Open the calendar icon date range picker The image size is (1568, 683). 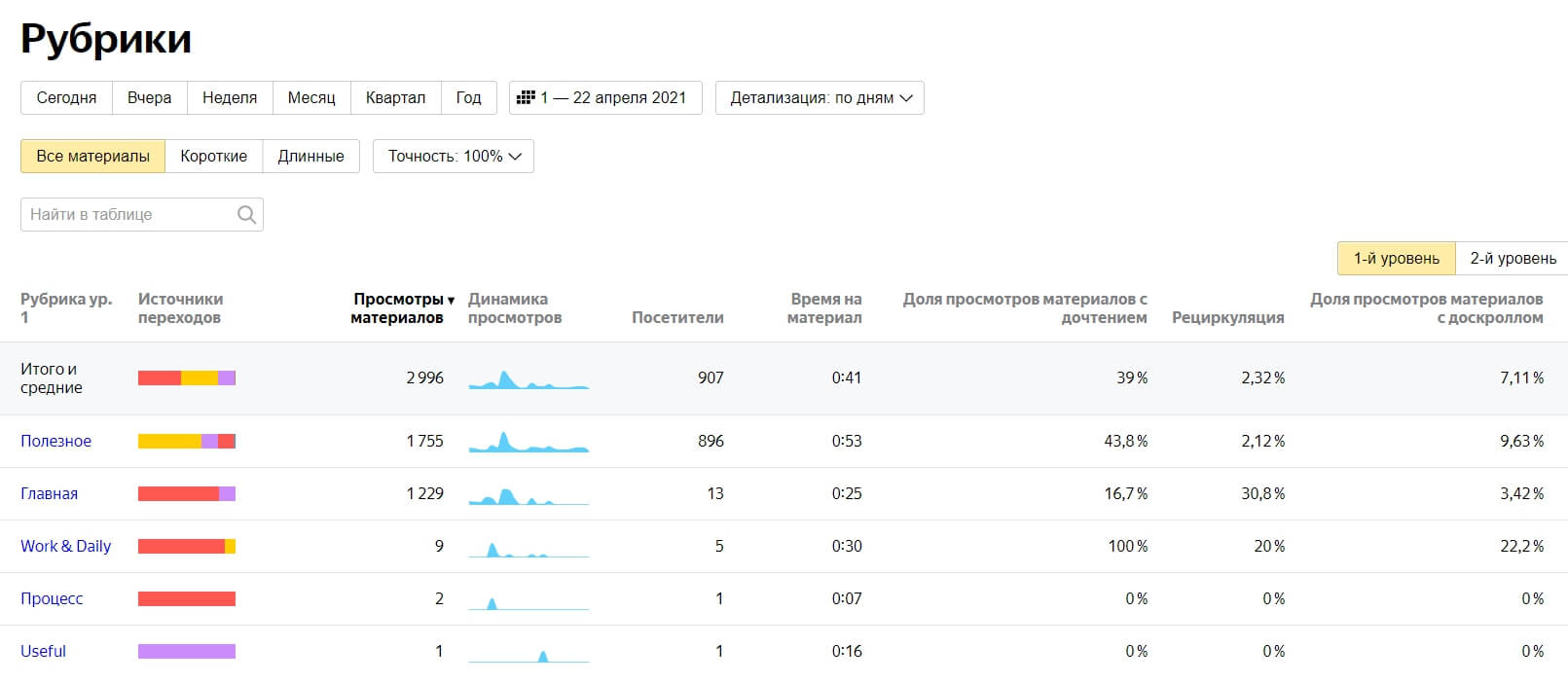click(x=526, y=97)
